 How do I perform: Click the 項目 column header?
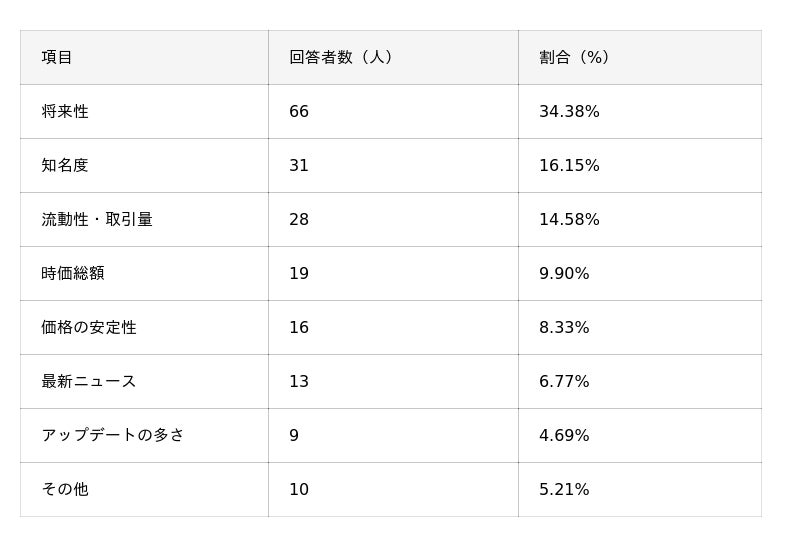point(57,58)
